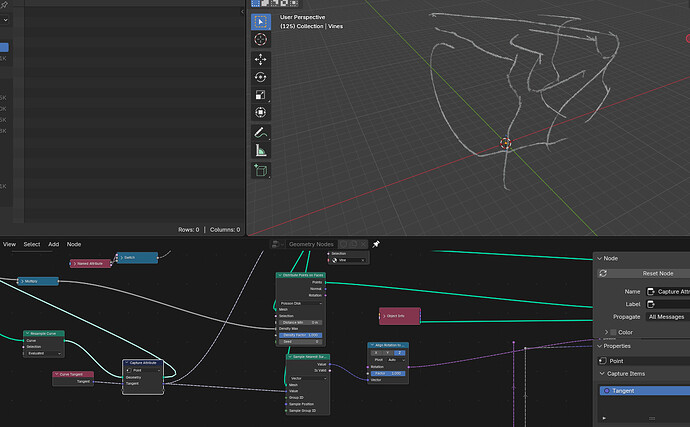Enable X axis in Align Rotation node
This screenshot has width=690, height=427.
[376, 353]
